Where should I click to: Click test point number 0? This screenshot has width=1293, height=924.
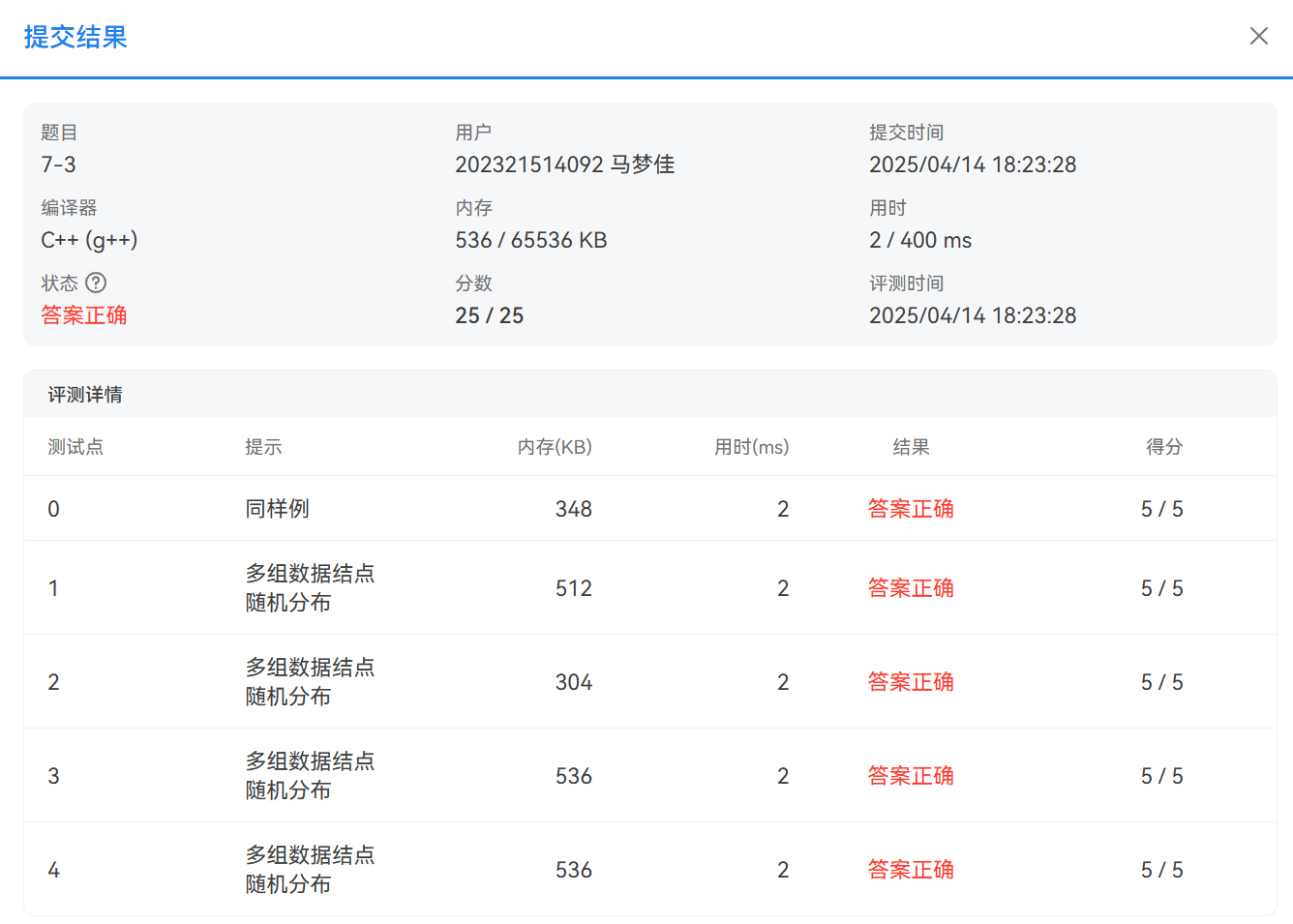(x=54, y=509)
